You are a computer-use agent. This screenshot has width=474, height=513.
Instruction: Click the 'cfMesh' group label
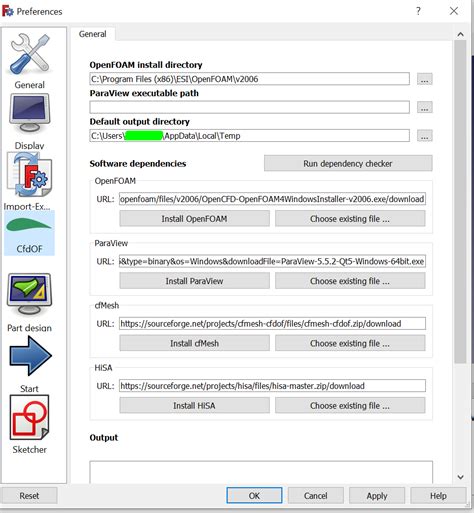click(107, 305)
